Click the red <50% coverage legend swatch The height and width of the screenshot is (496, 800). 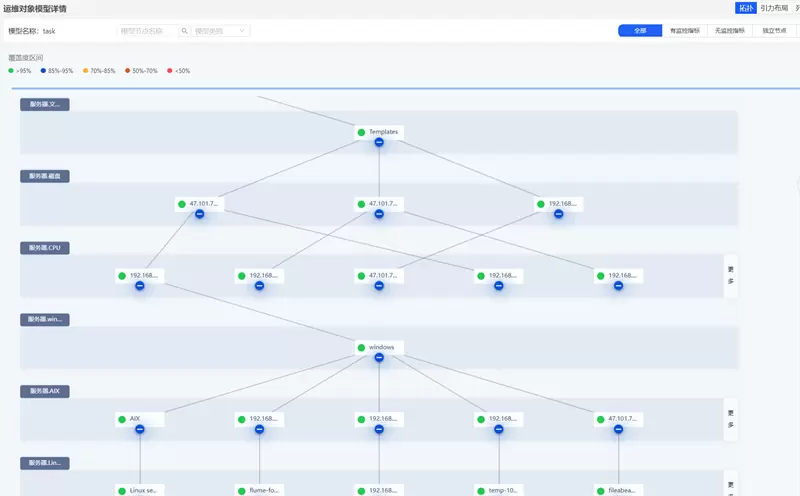(170, 71)
